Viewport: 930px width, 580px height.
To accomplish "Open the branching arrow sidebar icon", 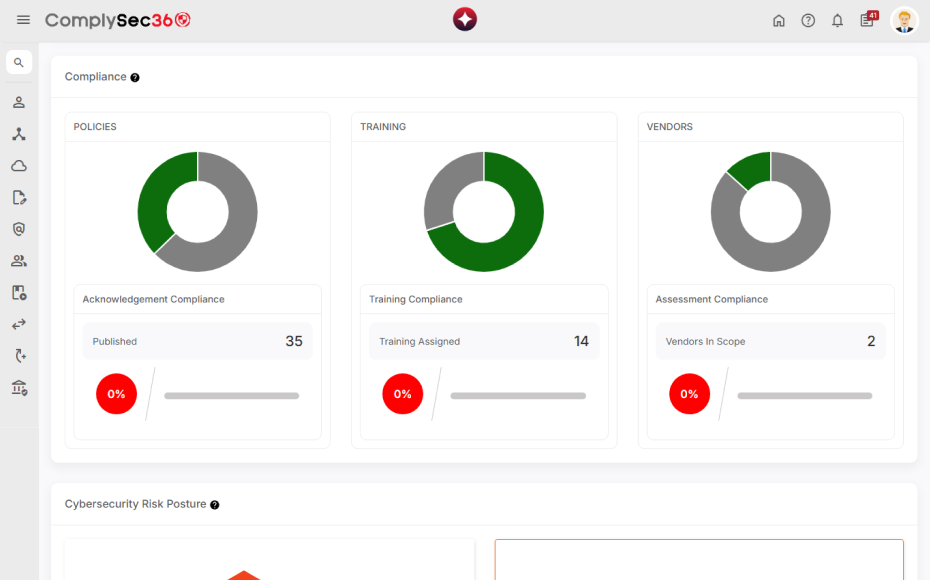I will point(20,356).
